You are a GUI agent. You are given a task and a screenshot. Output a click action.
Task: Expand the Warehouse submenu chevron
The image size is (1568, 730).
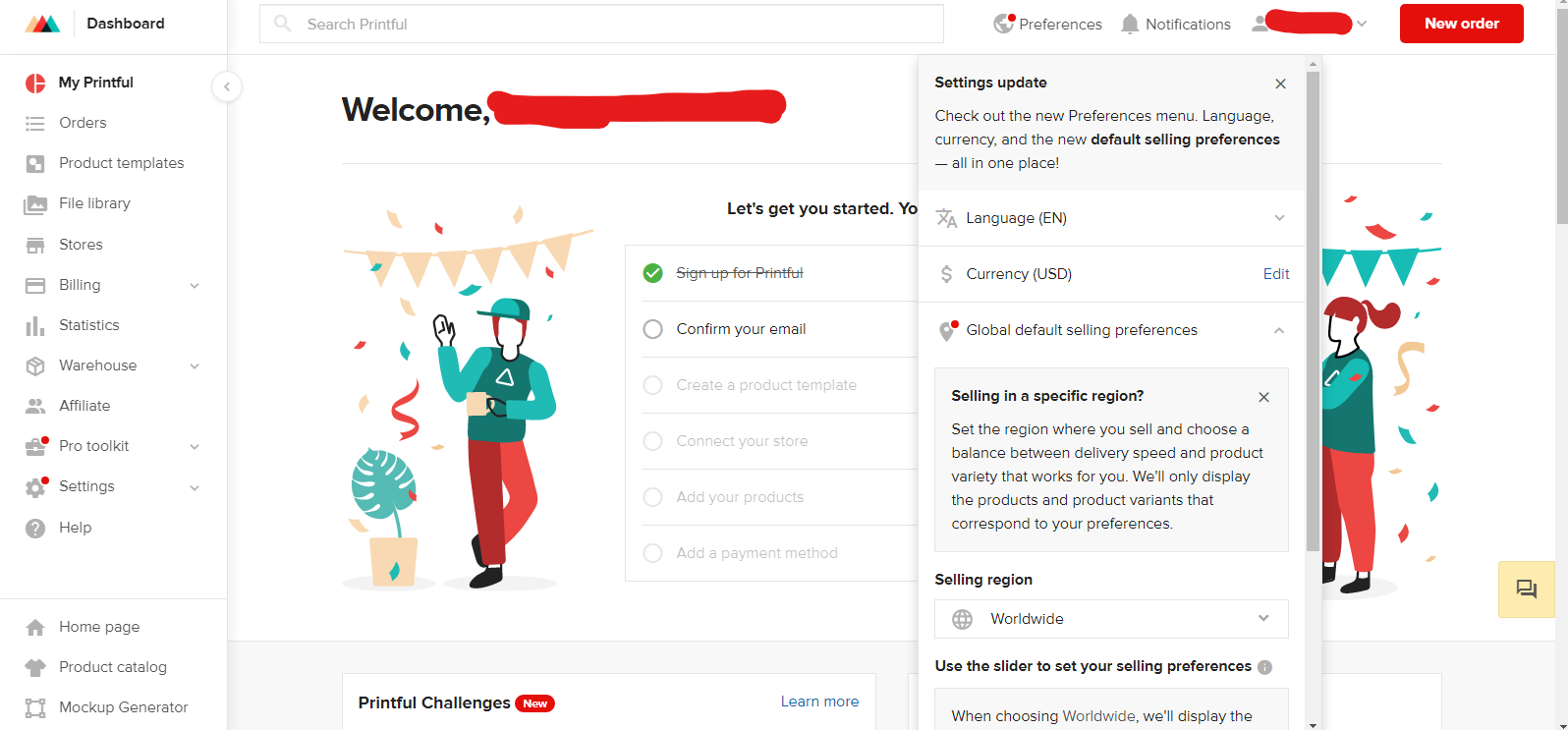[195, 366]
